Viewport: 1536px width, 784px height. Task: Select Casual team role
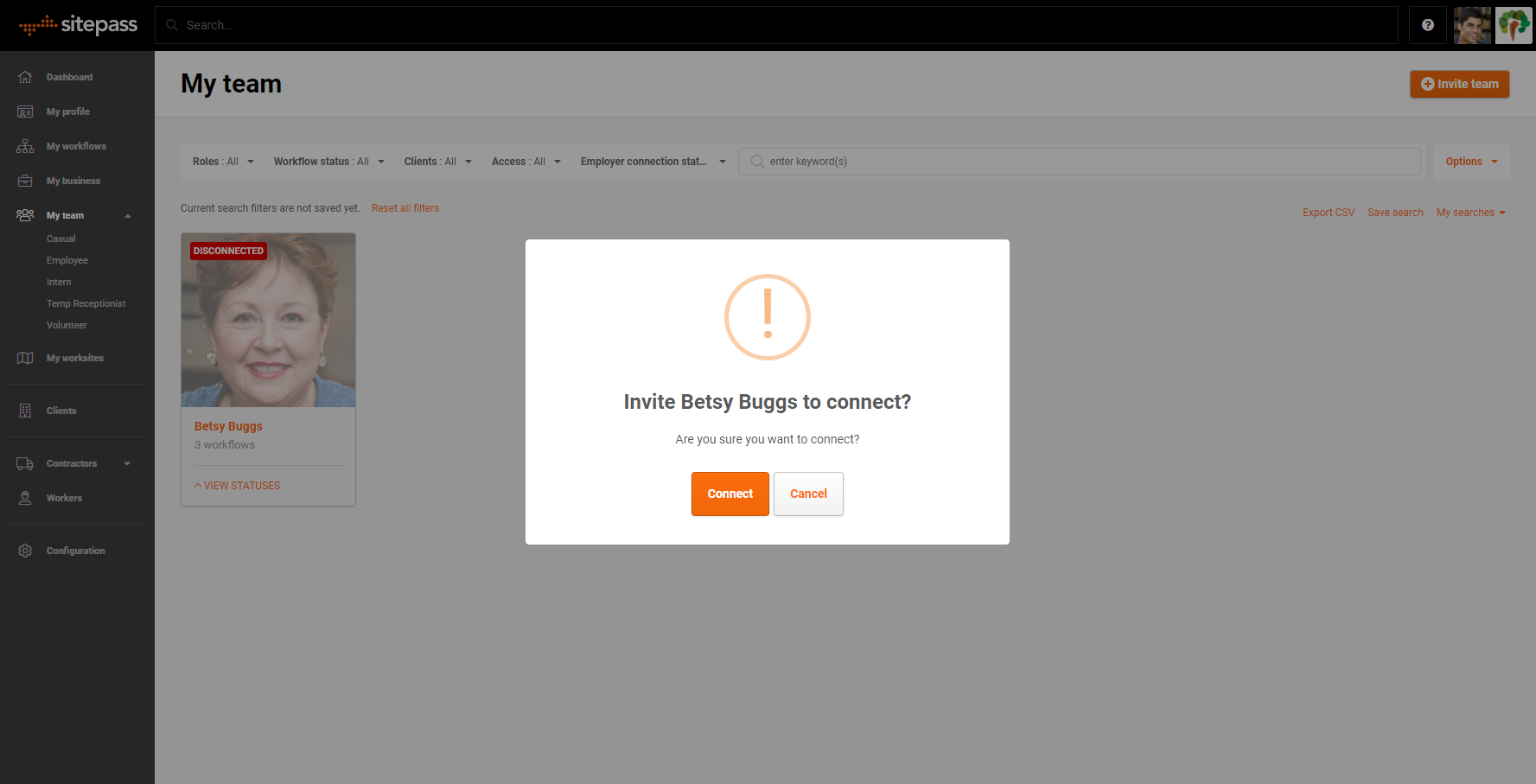(x=61, y=239)
